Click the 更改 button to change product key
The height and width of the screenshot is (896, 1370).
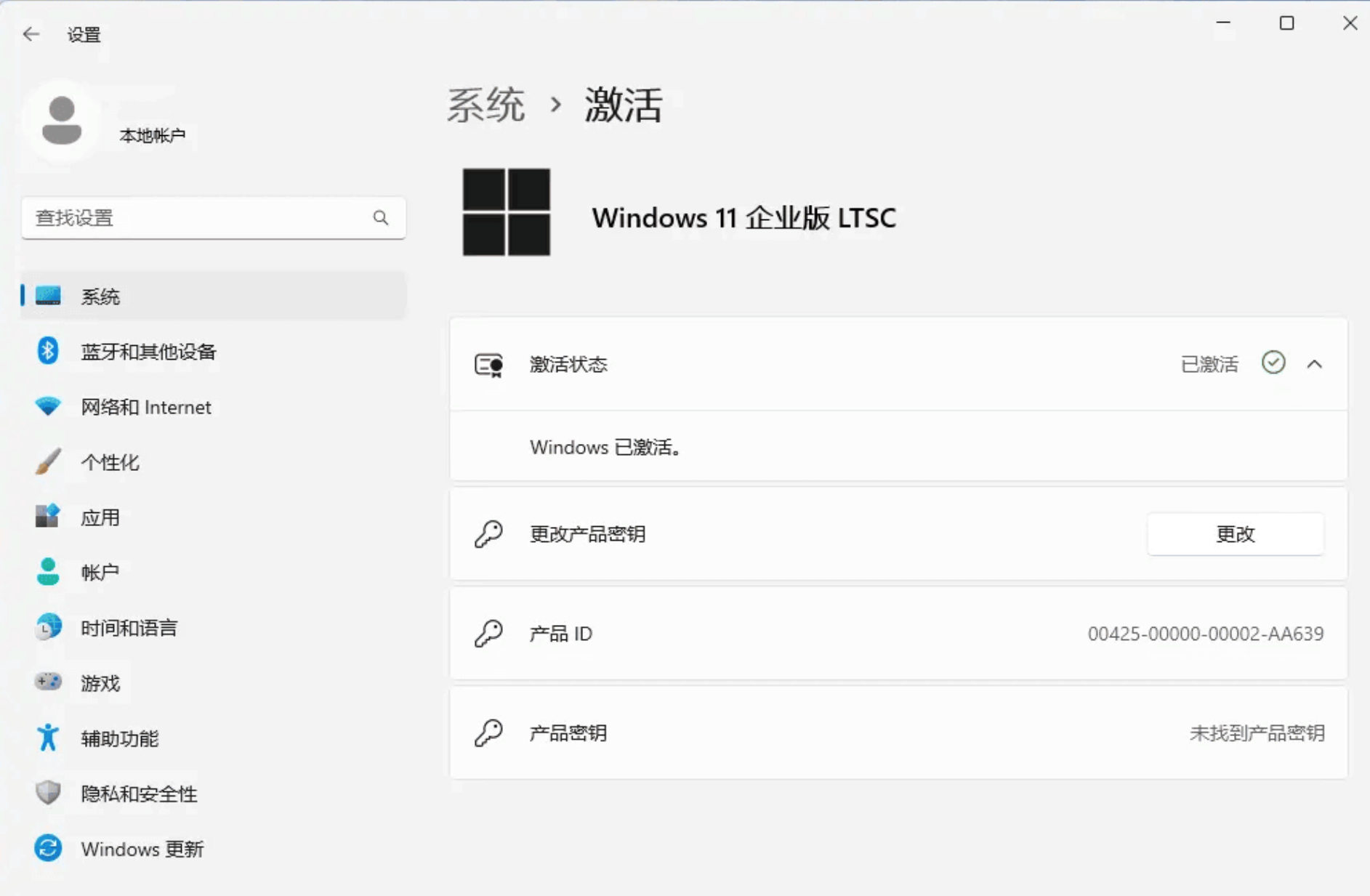[x=1236, y=533]
